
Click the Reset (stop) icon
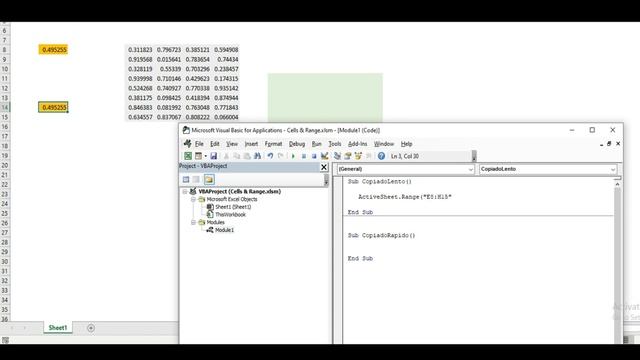[314, 156]
